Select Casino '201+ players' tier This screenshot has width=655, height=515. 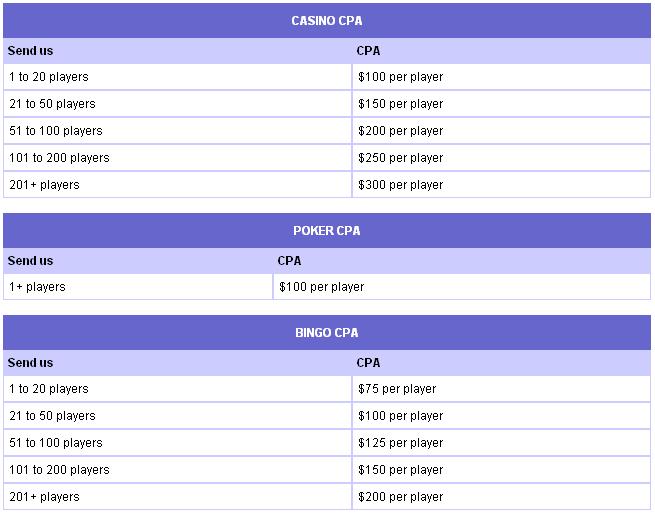pyautogui.click(x=178, y=185)
